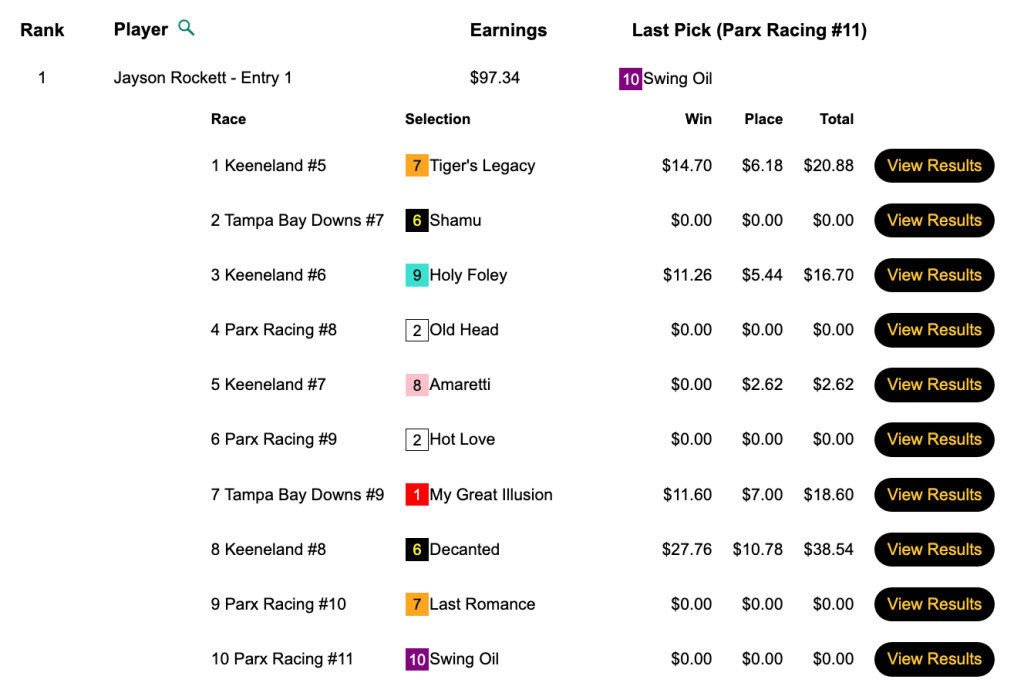View Results for Parx Racing #11
Screen dimensions: 1024x686
934,659
